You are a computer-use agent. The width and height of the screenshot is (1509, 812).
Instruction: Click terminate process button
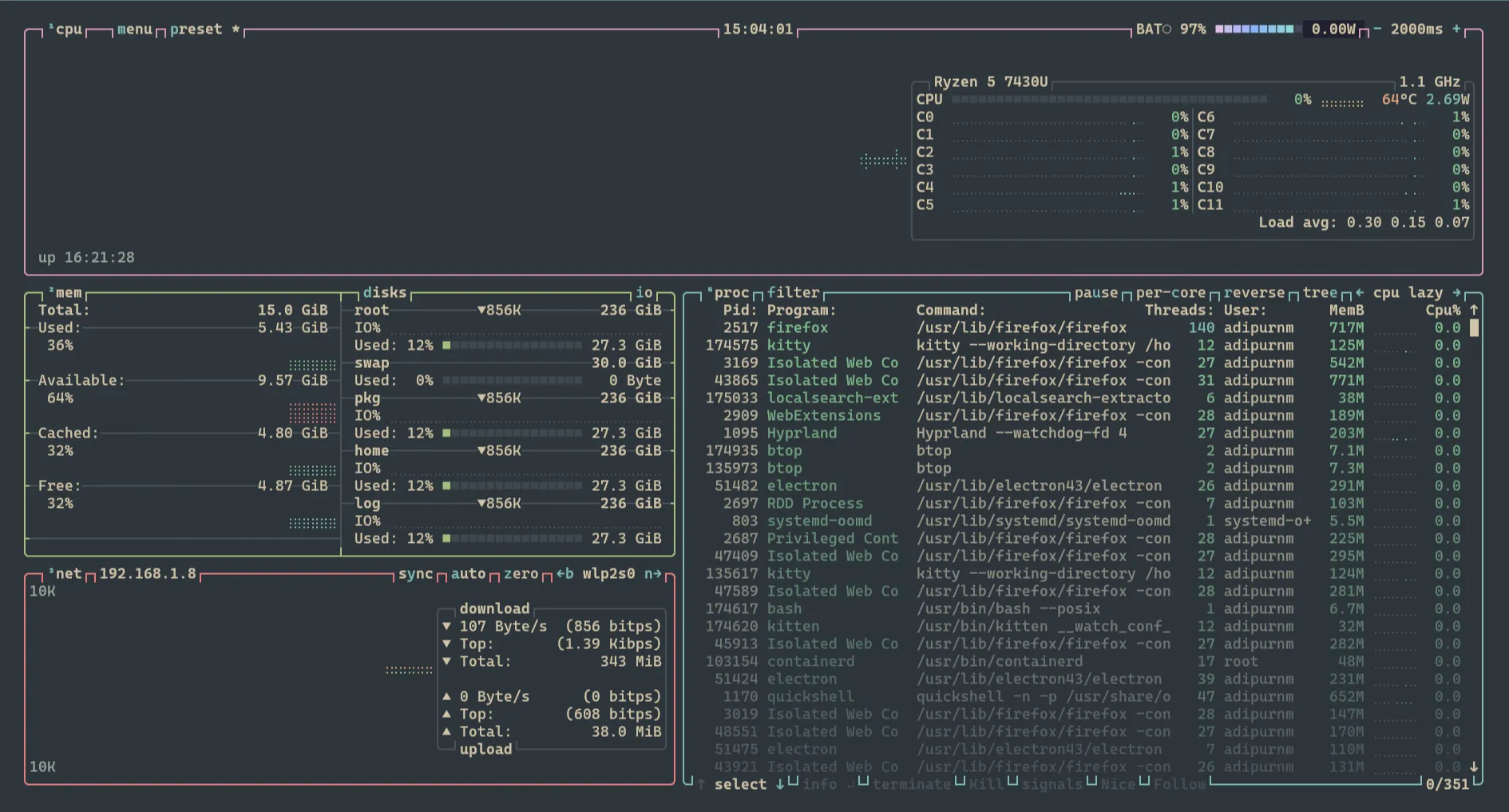click(x=912, y=785)
